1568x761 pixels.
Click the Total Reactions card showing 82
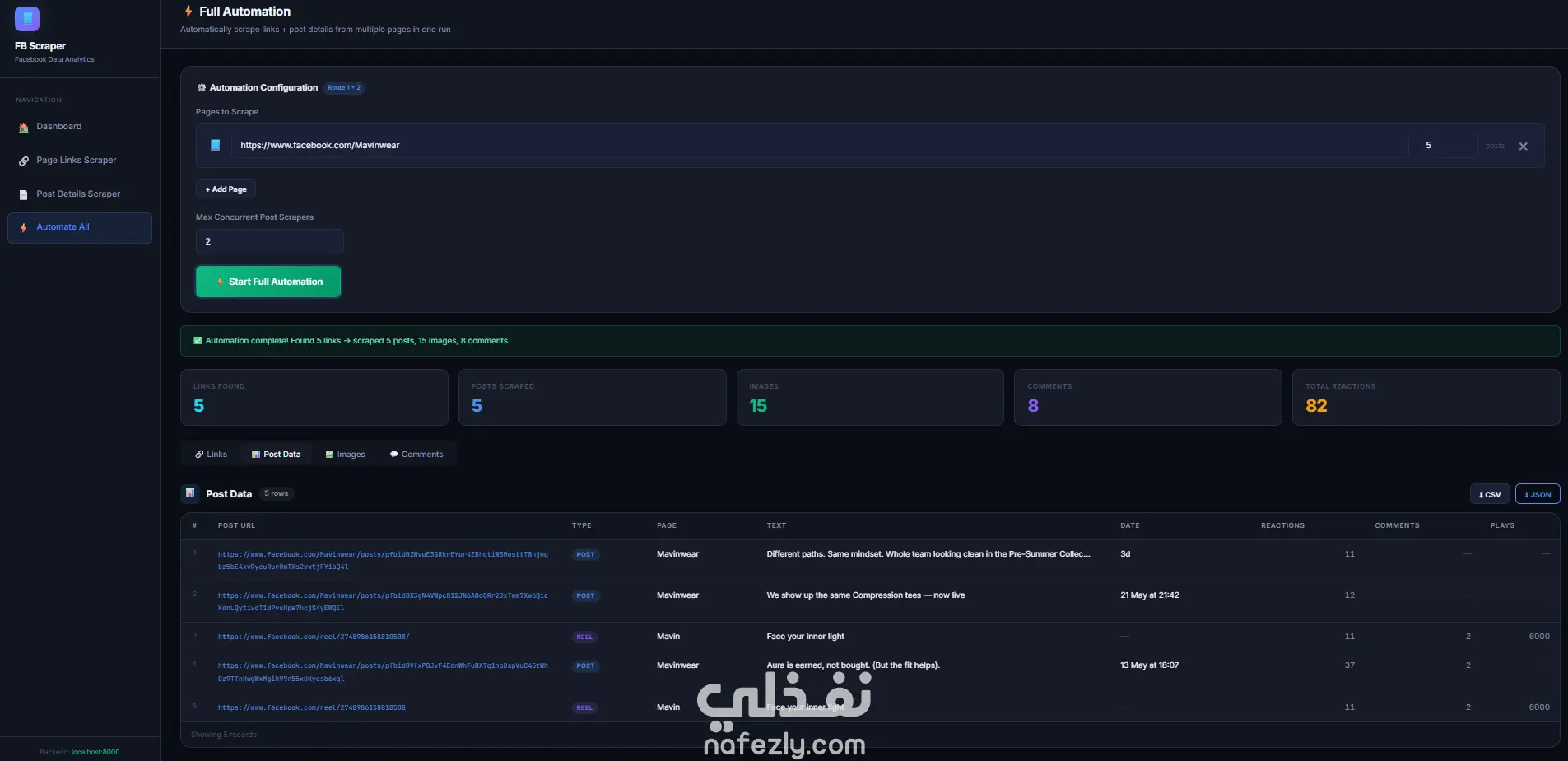[1426, 398]
